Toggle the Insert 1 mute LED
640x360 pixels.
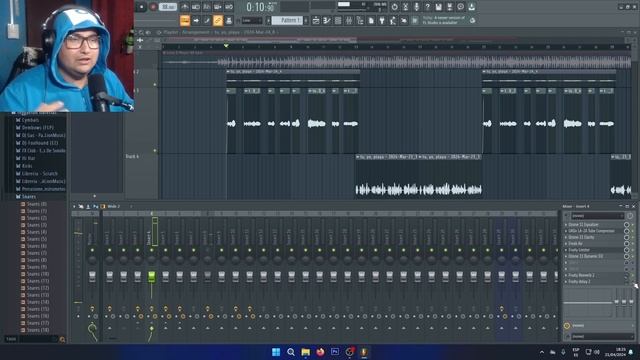(x=109, y=250)
